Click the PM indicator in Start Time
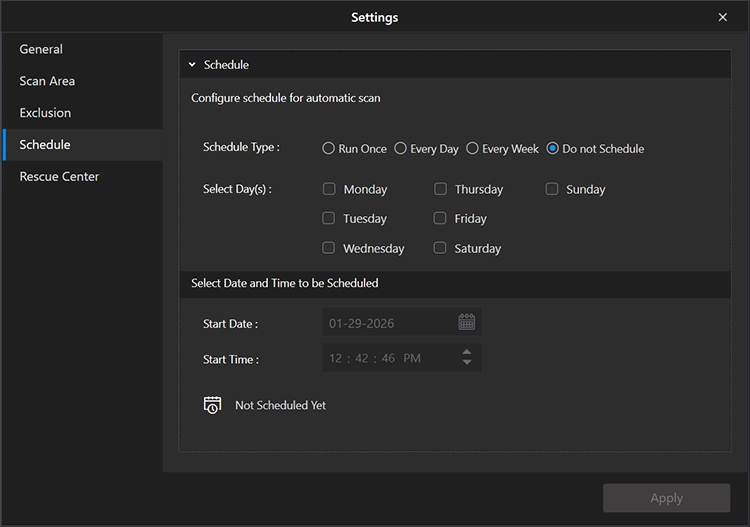This screenshot has height=527, width=750. [412, 358]
